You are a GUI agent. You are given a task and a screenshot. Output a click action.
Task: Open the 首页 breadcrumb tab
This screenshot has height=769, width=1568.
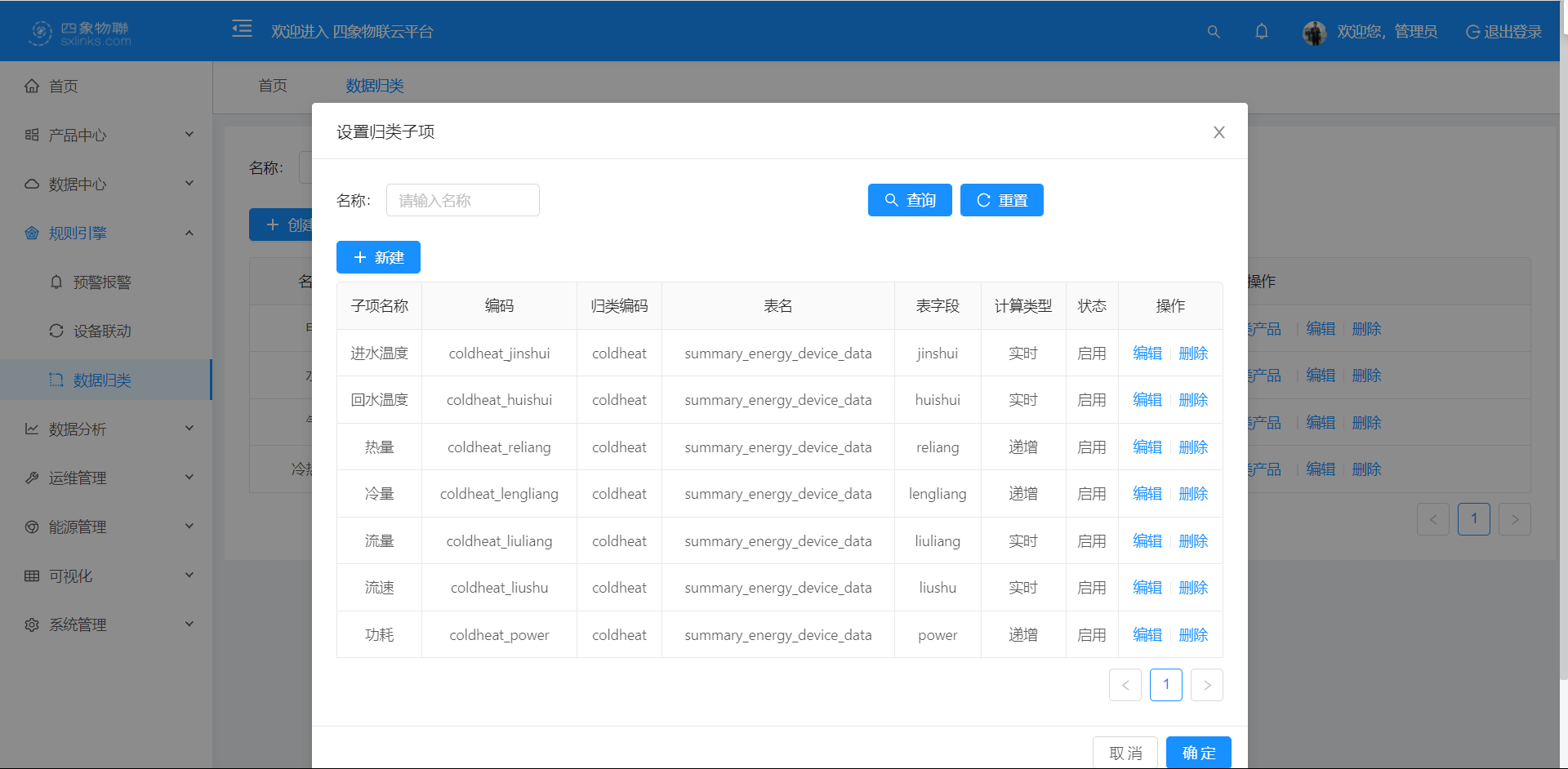(x=272, y=86)
